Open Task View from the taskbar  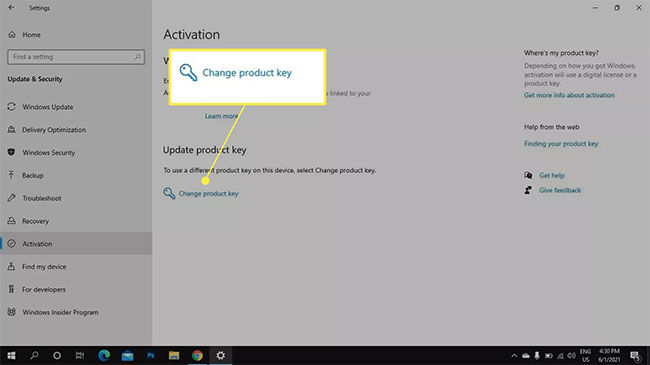click(80, 355)
